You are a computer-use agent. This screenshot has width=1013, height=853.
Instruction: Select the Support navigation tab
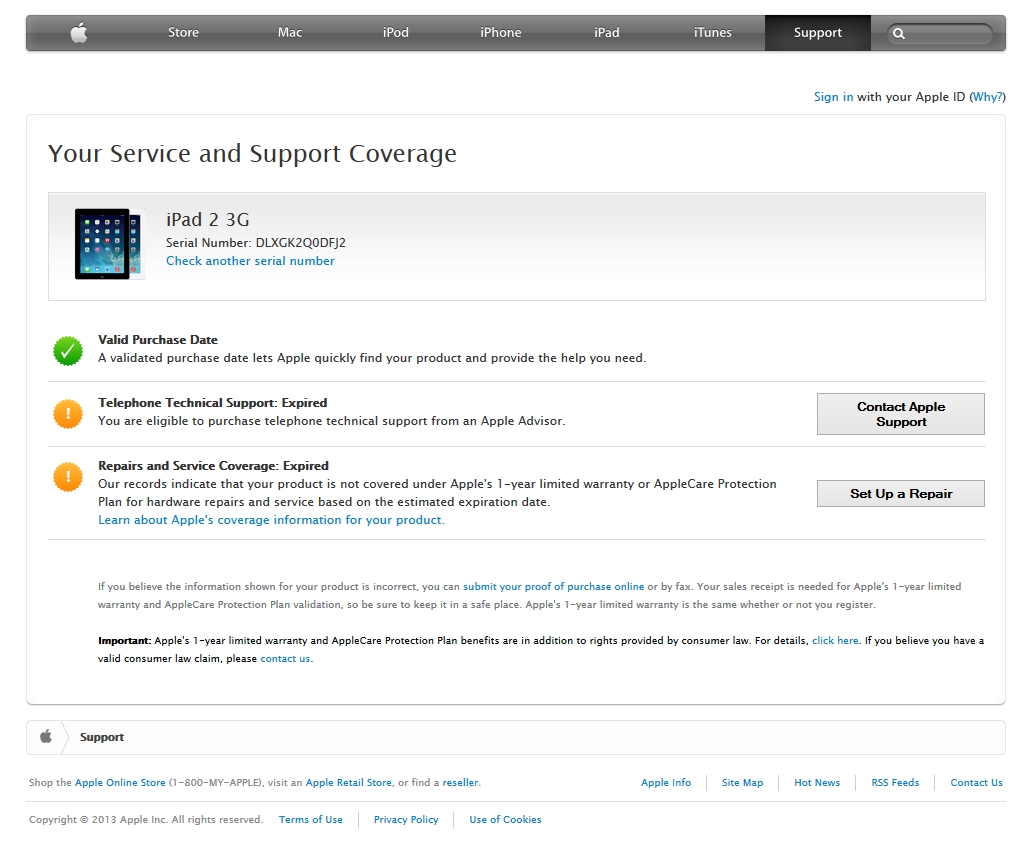click(x=818, y=32)
